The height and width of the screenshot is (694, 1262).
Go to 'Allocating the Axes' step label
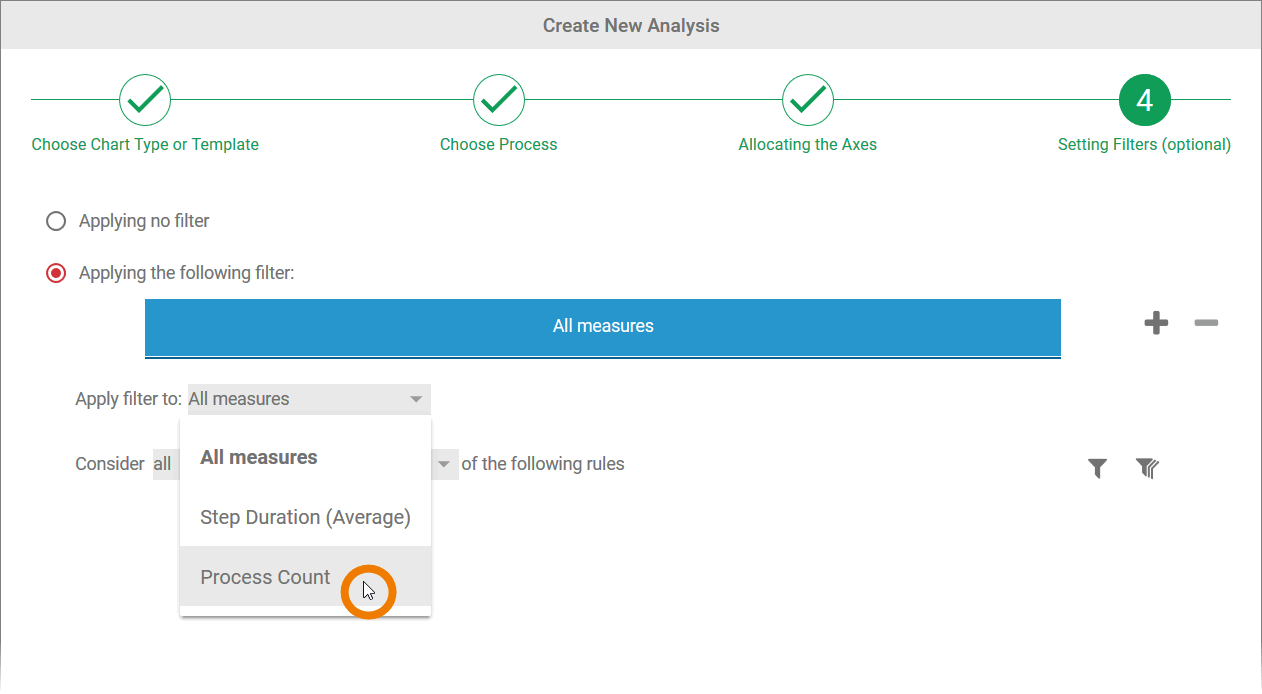tap(808, 145)
